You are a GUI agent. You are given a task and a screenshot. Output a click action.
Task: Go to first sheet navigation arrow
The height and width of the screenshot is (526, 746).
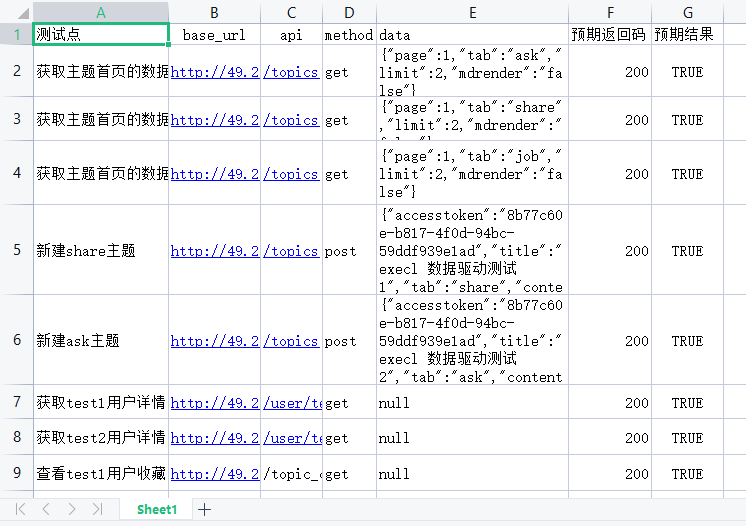[x=20, y=509]
